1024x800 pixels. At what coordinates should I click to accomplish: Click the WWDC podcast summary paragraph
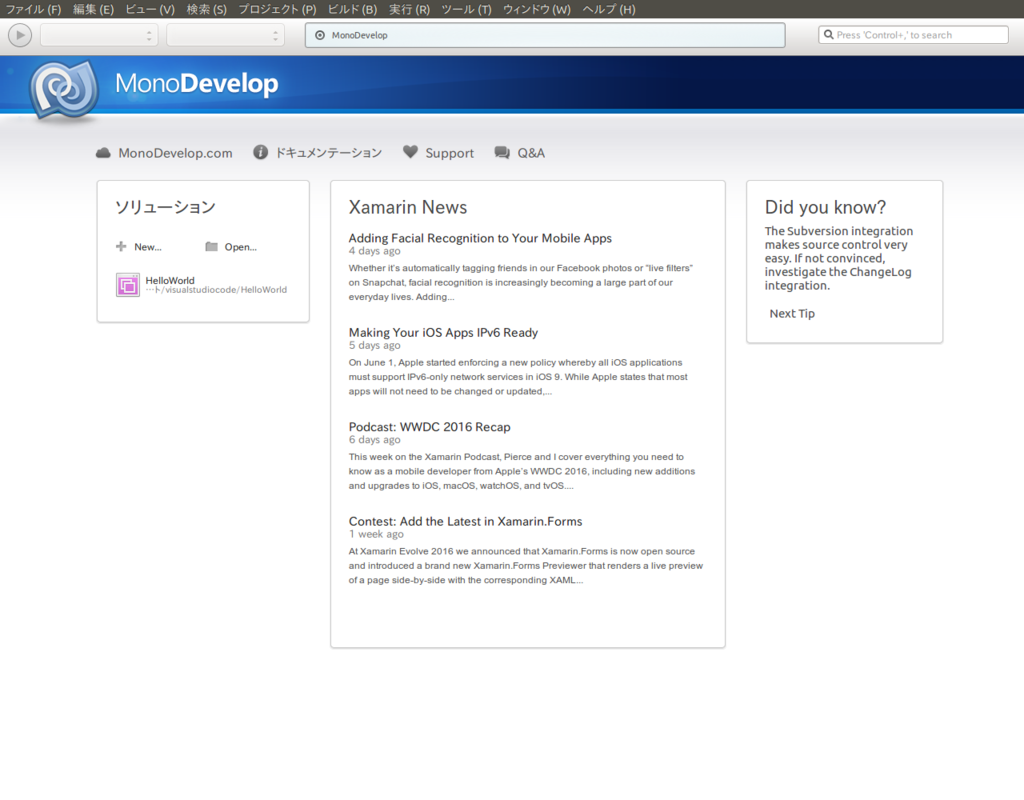(522, 472)
